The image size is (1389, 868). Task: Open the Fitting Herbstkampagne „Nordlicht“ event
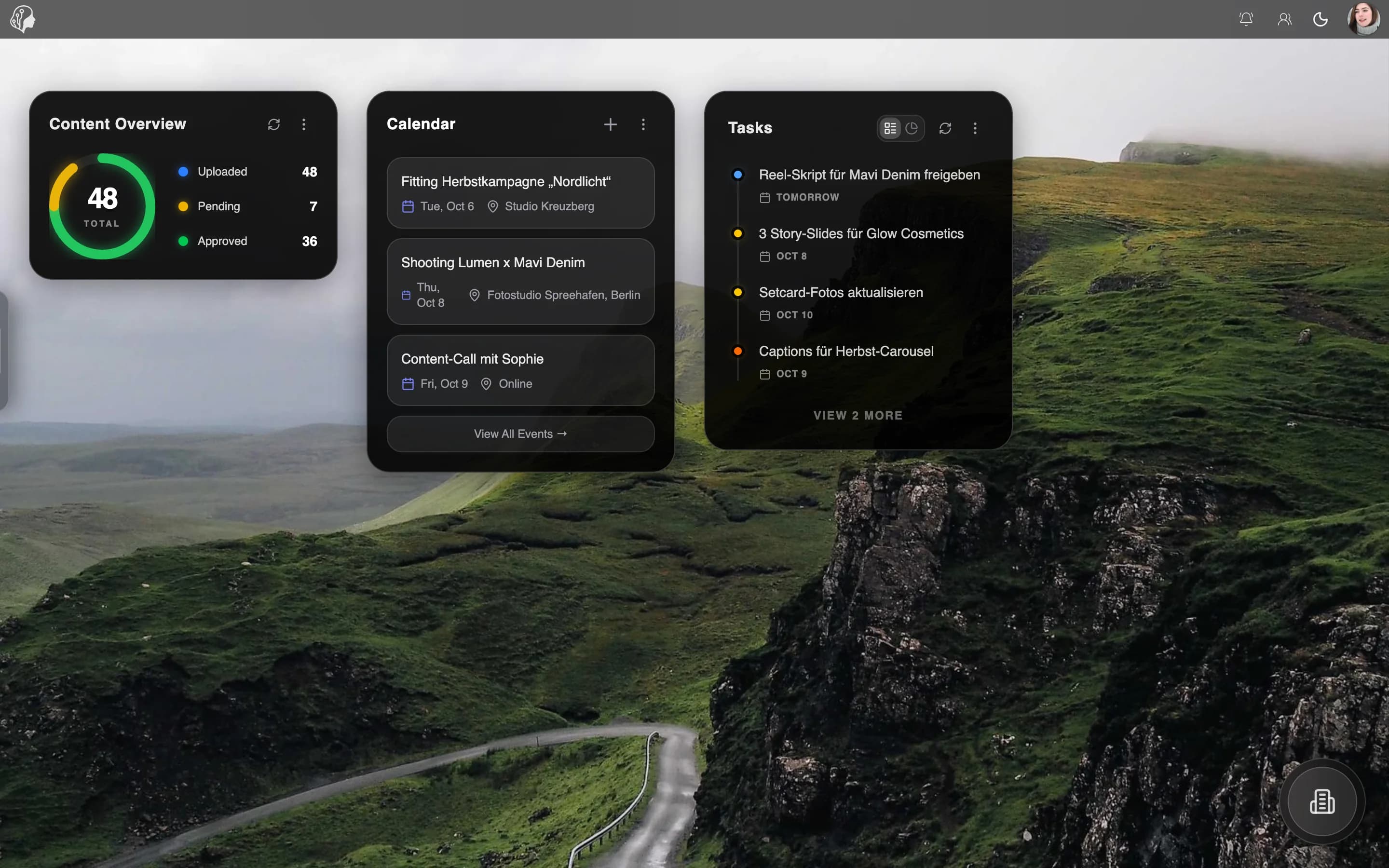(x=520, y=193)
